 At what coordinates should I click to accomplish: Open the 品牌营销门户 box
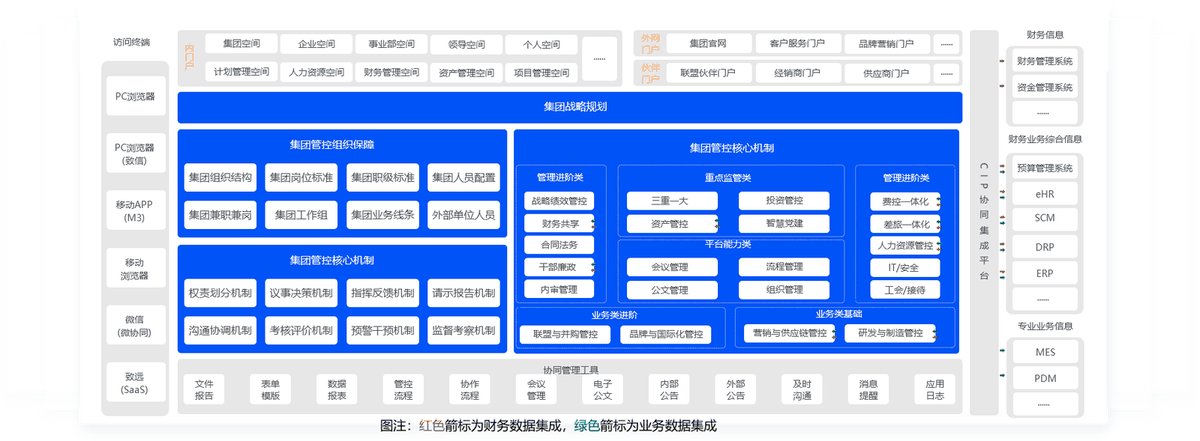pyautogui.click(x=886, y=44)
